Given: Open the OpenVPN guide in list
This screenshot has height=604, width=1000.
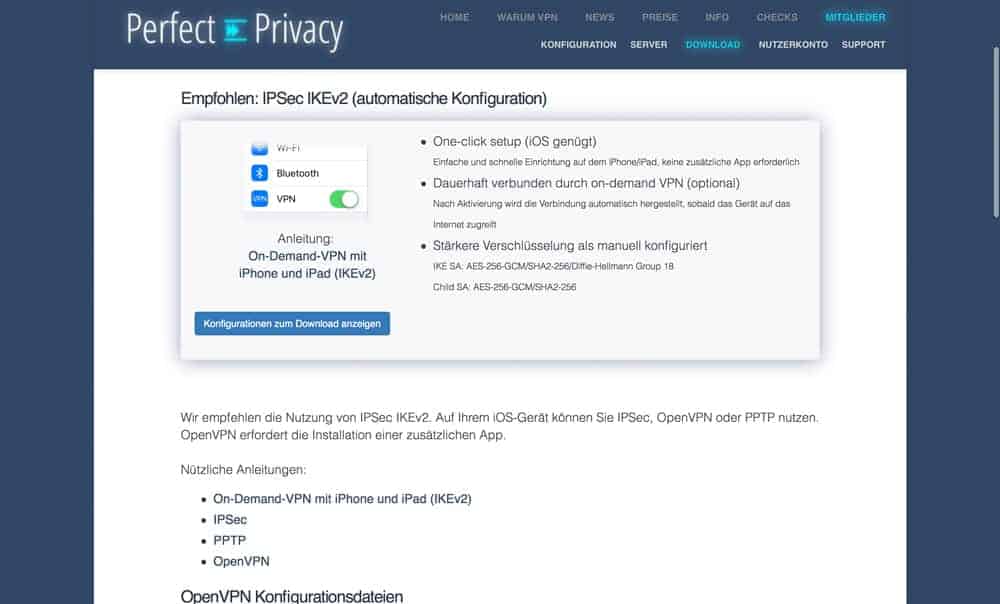Looking at the screenshot, I should tap(241, 561).
